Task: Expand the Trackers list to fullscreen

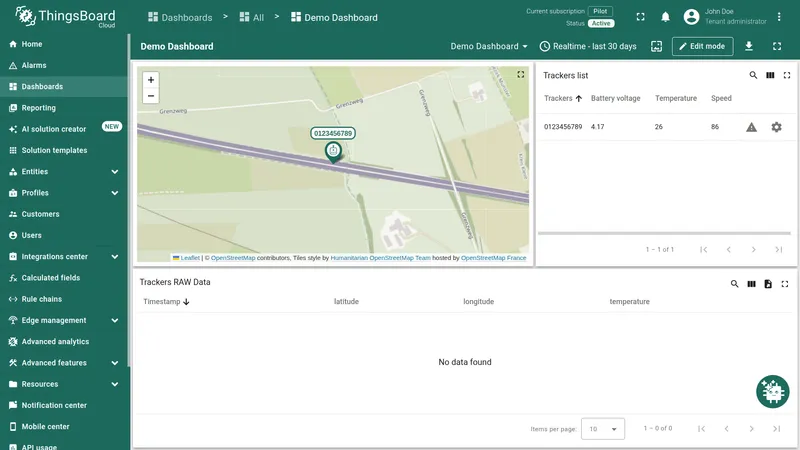Action: (x=787, y=75)
